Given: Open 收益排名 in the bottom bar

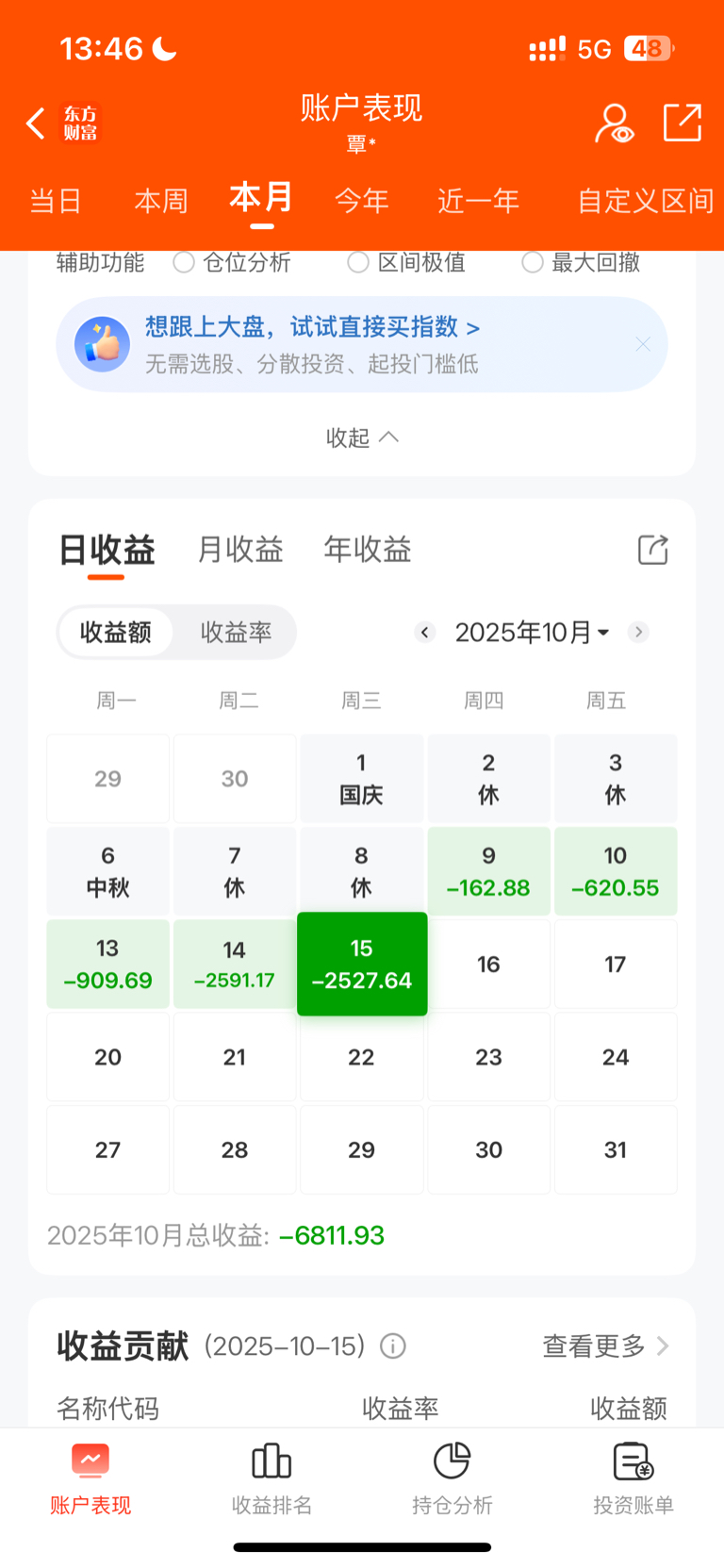Looking at the screenshot, I should pos(271,1479).
